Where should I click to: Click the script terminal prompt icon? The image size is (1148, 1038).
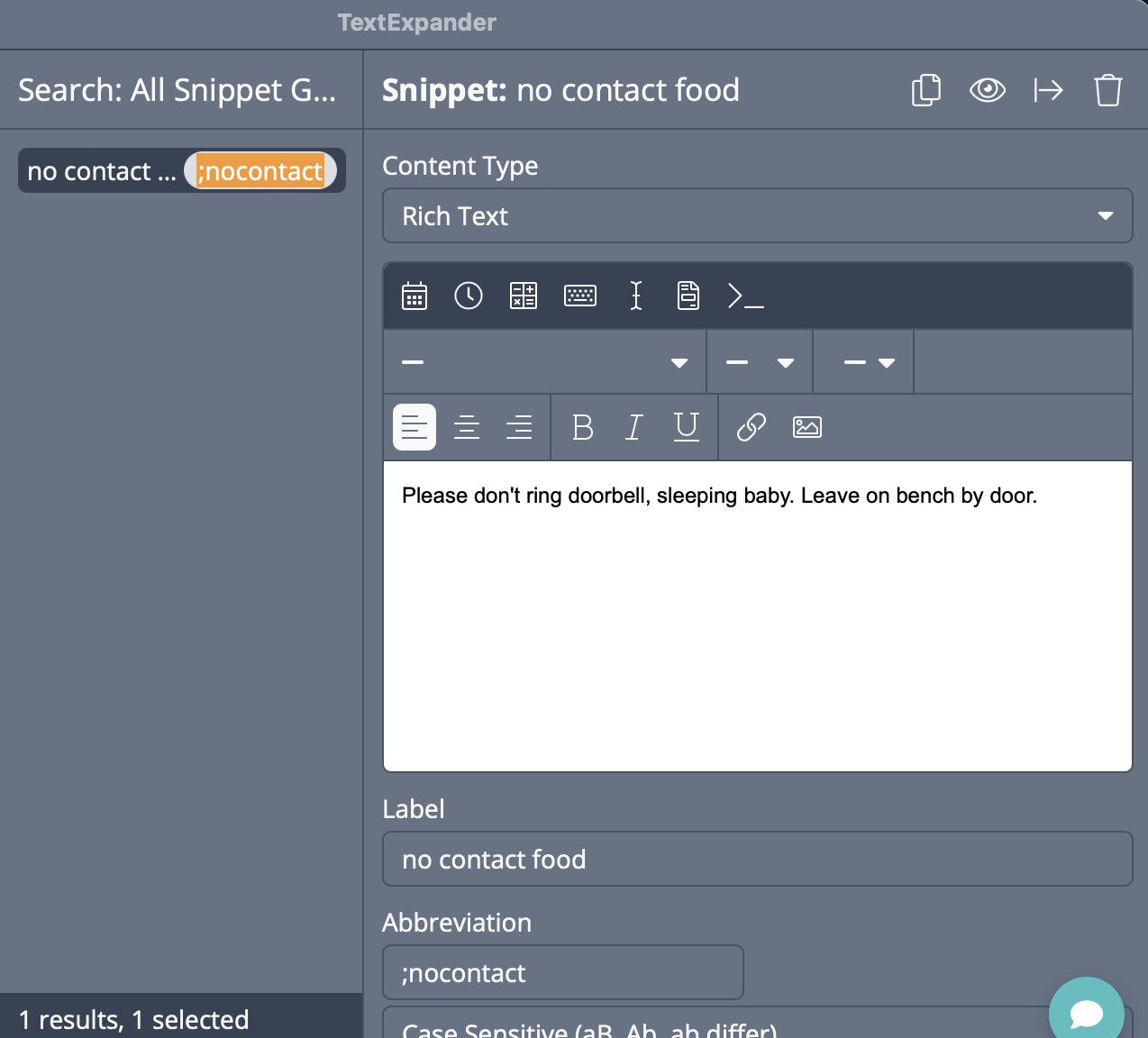pos(745,296)
